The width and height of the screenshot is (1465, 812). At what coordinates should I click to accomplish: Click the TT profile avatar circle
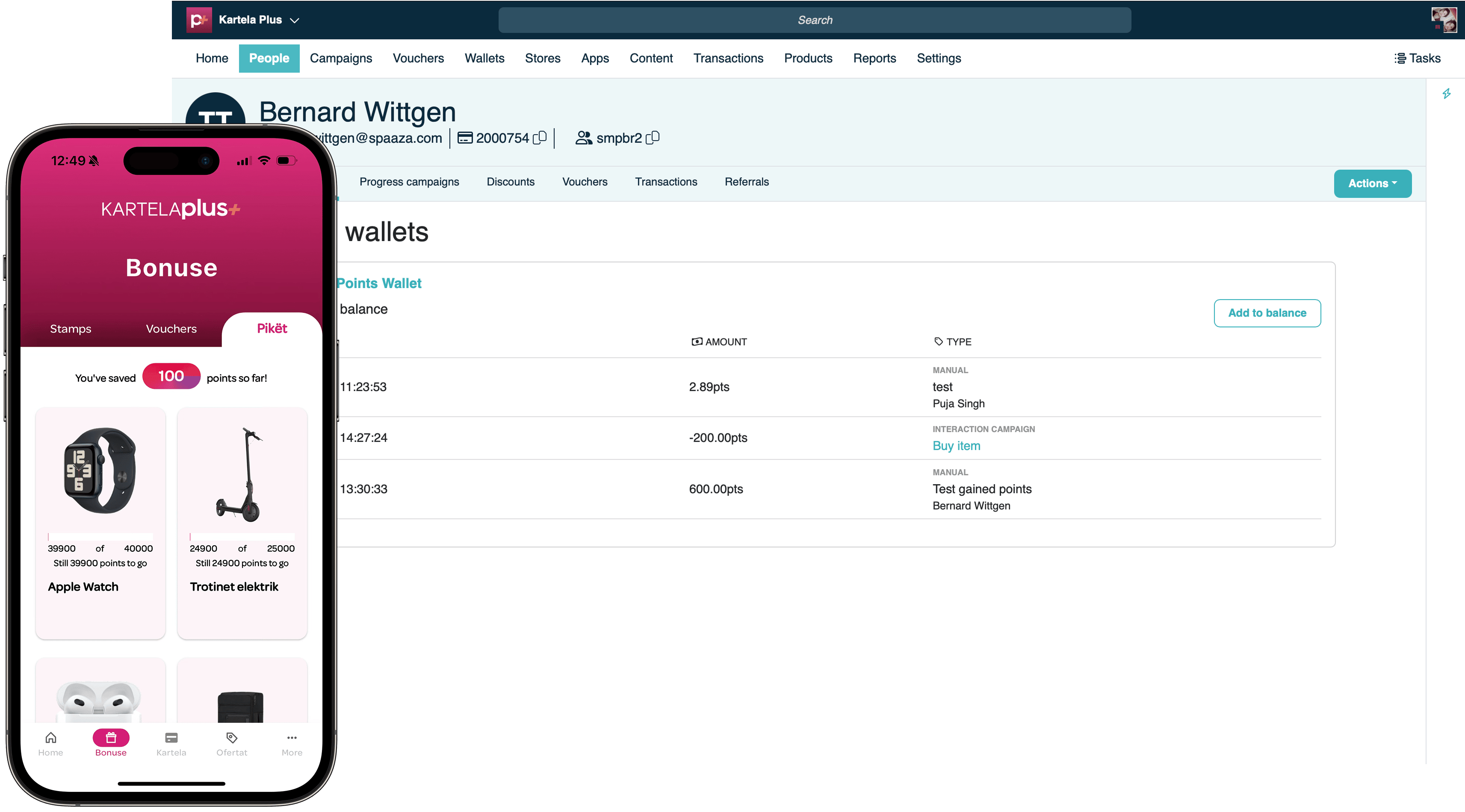point(216,109)
